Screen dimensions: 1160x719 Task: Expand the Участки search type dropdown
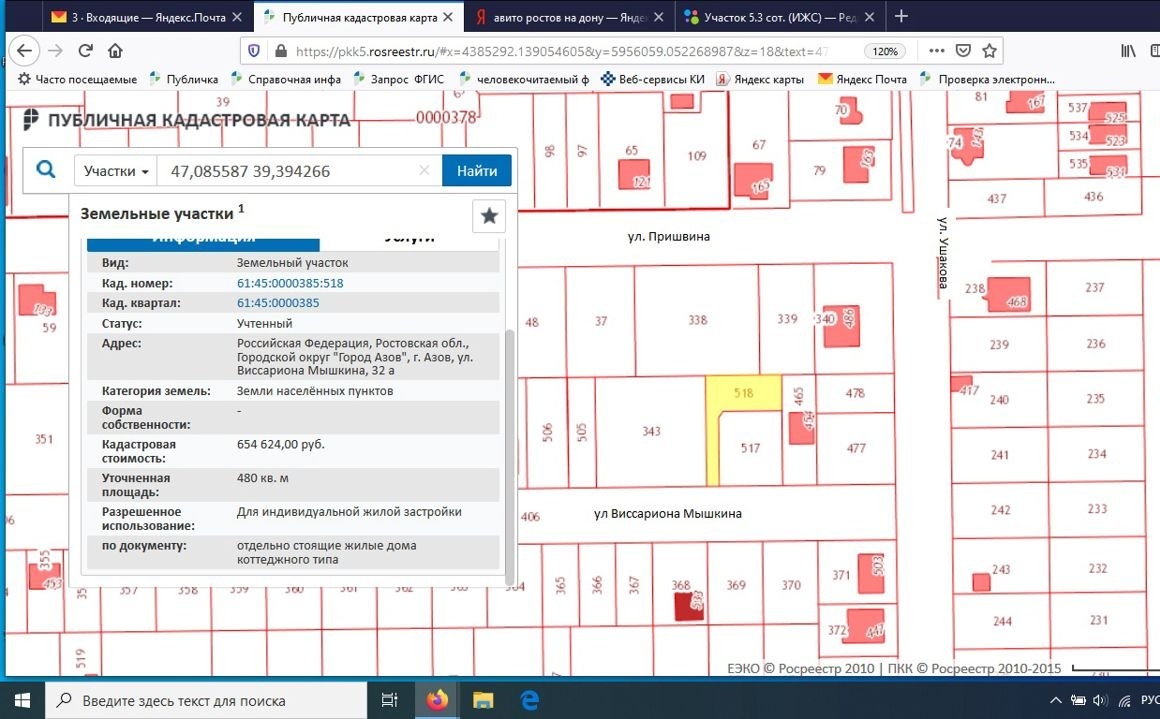[x=117, y=171]
